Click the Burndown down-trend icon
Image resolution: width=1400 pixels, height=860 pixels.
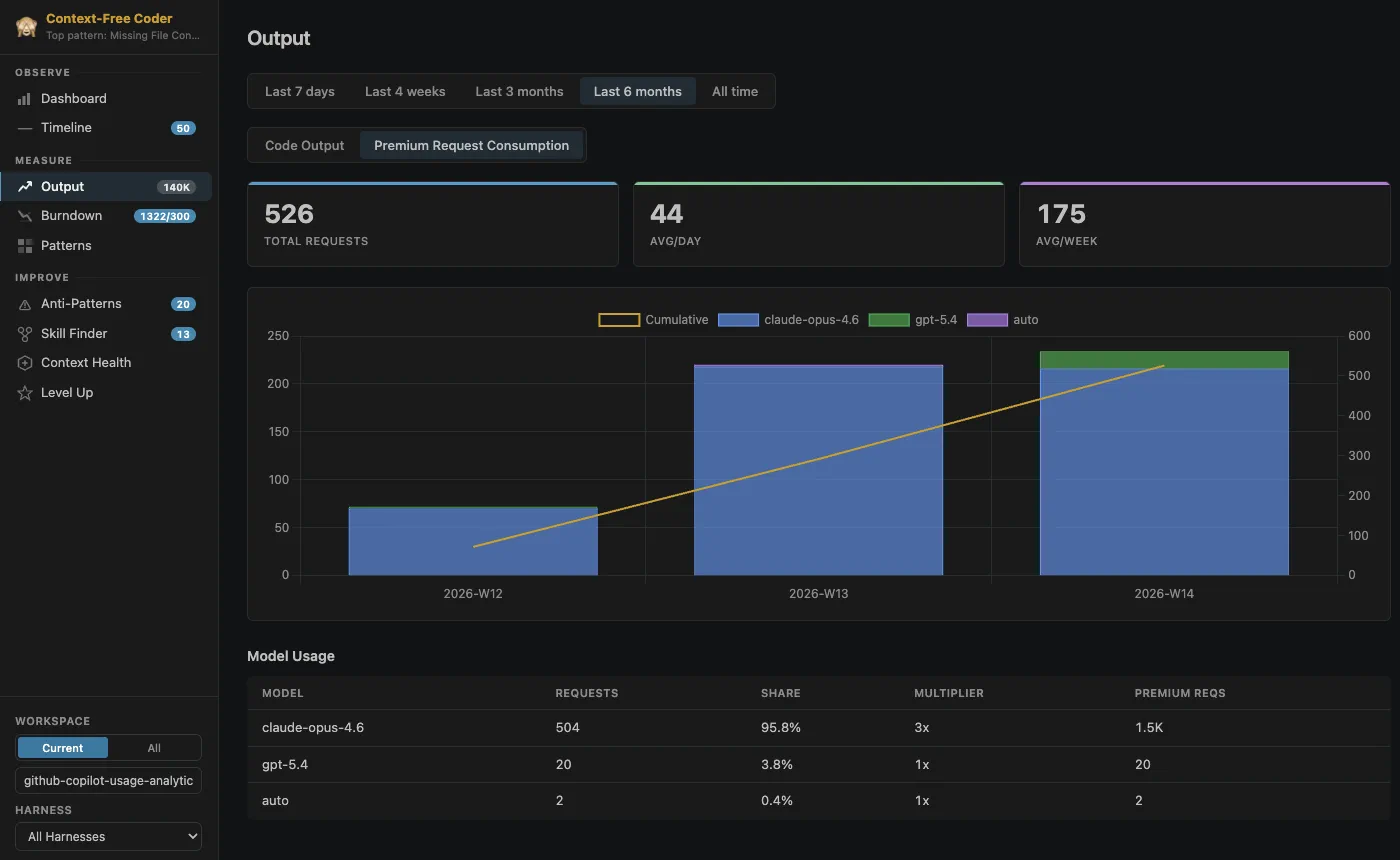[x=25, y=216]
